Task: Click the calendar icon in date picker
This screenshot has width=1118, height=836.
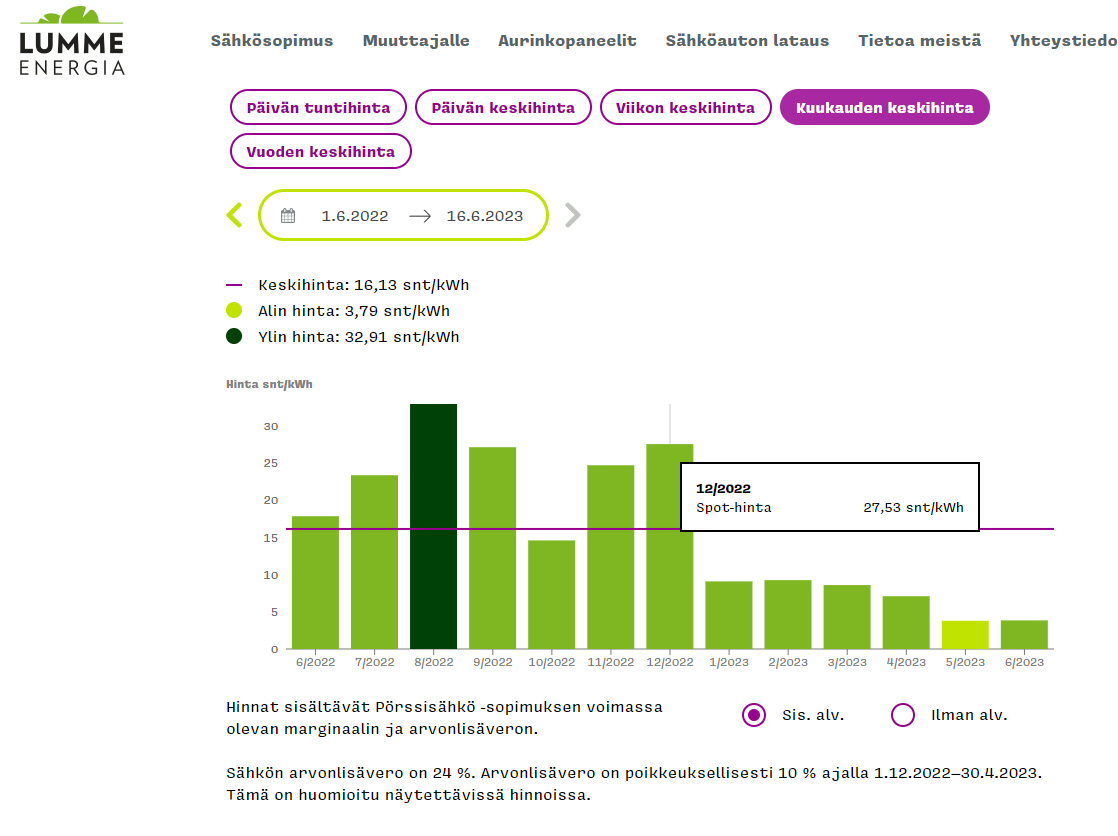Action: [x=288, y=216]
